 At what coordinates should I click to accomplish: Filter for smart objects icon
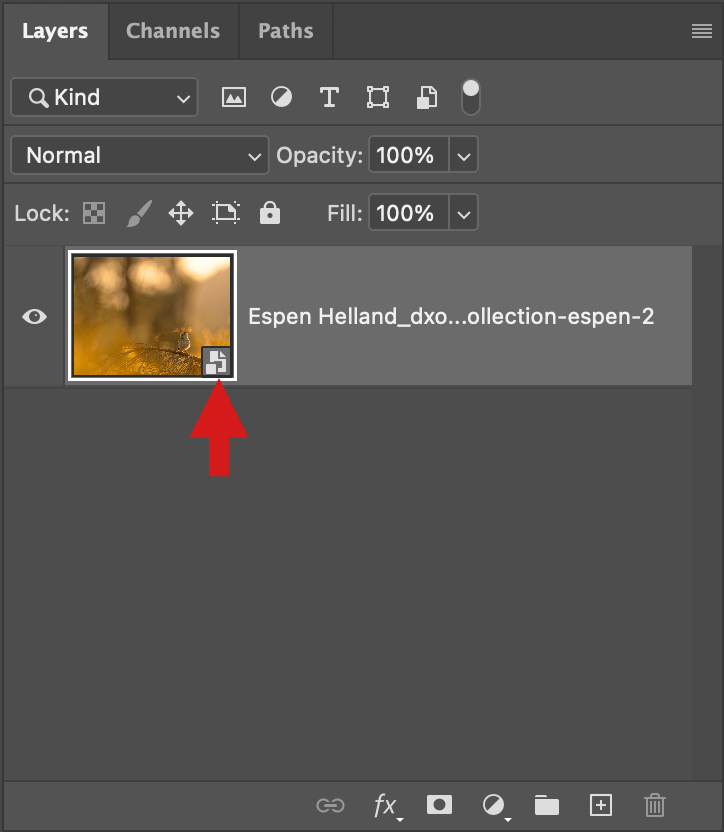(x=427, y=98)
